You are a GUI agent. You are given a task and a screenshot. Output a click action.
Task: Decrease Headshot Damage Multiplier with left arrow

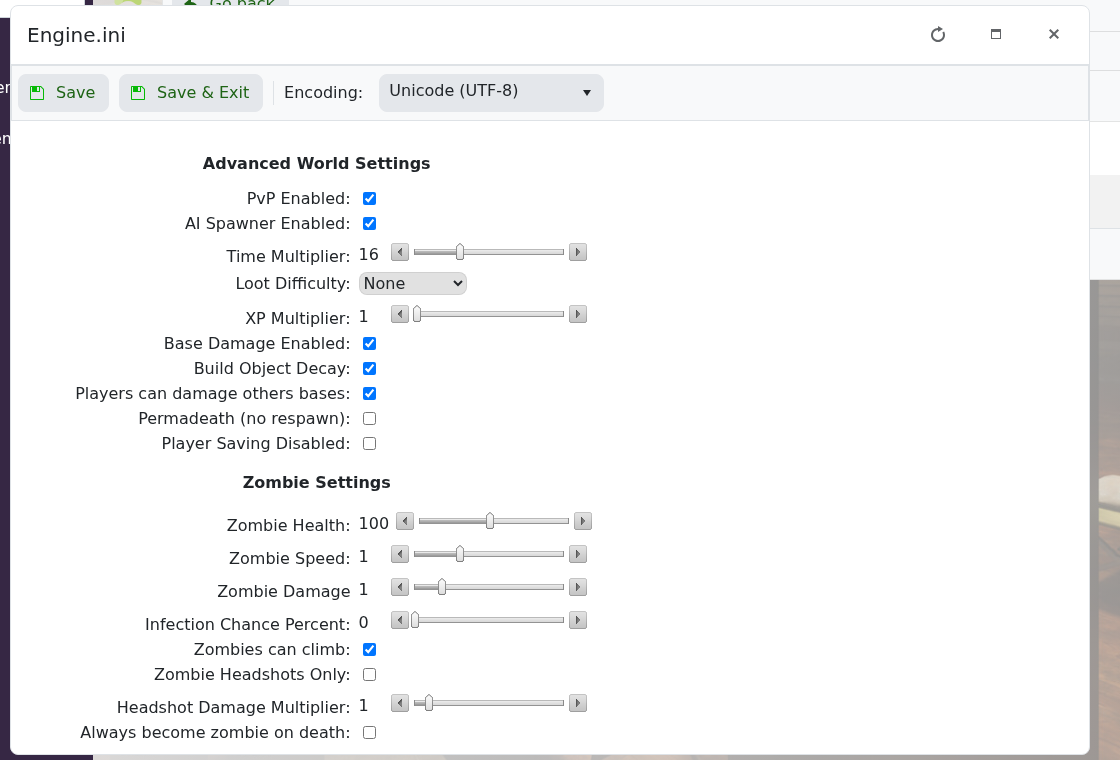(x=400, y=704)
